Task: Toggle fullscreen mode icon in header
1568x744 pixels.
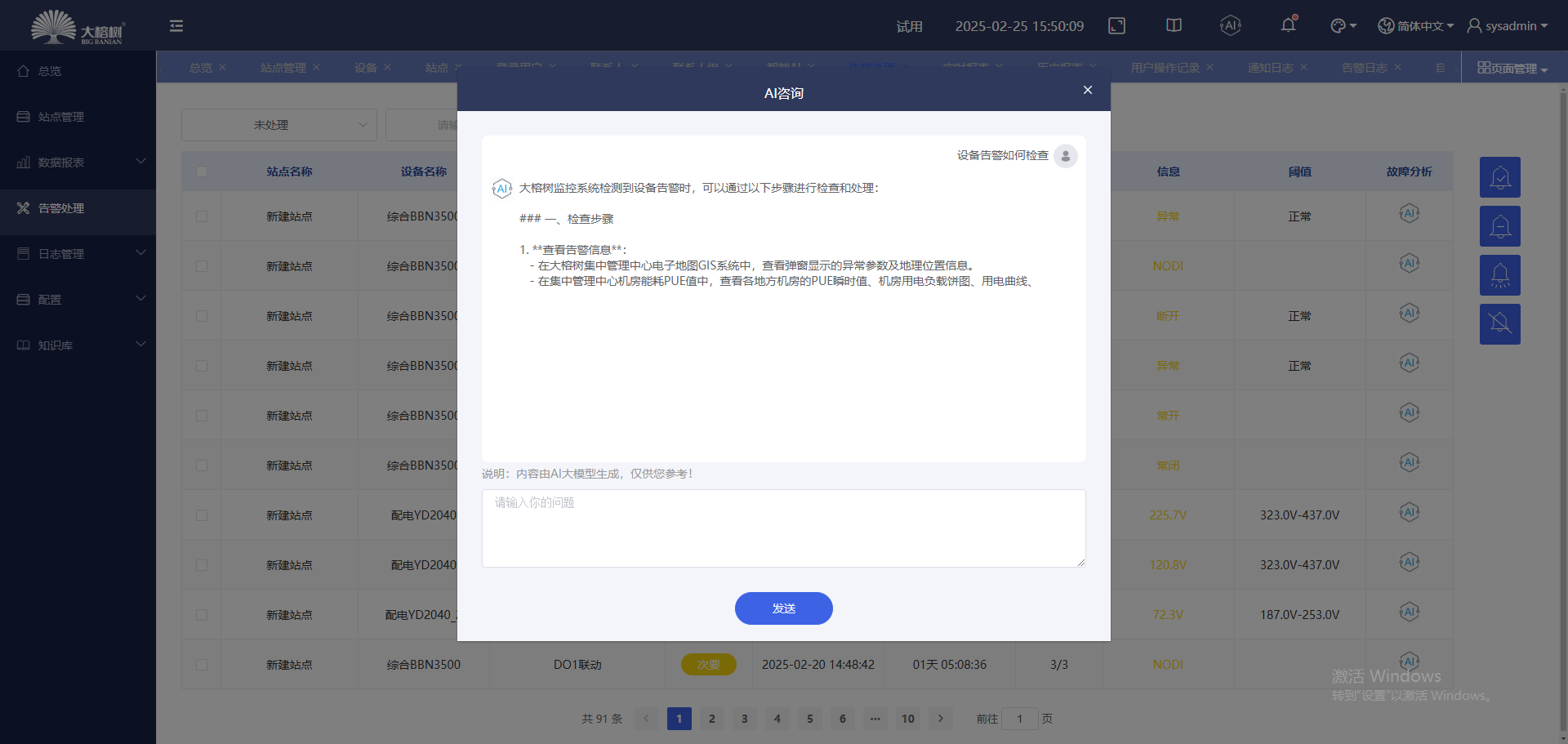Action: click(x=1116, y=26)
